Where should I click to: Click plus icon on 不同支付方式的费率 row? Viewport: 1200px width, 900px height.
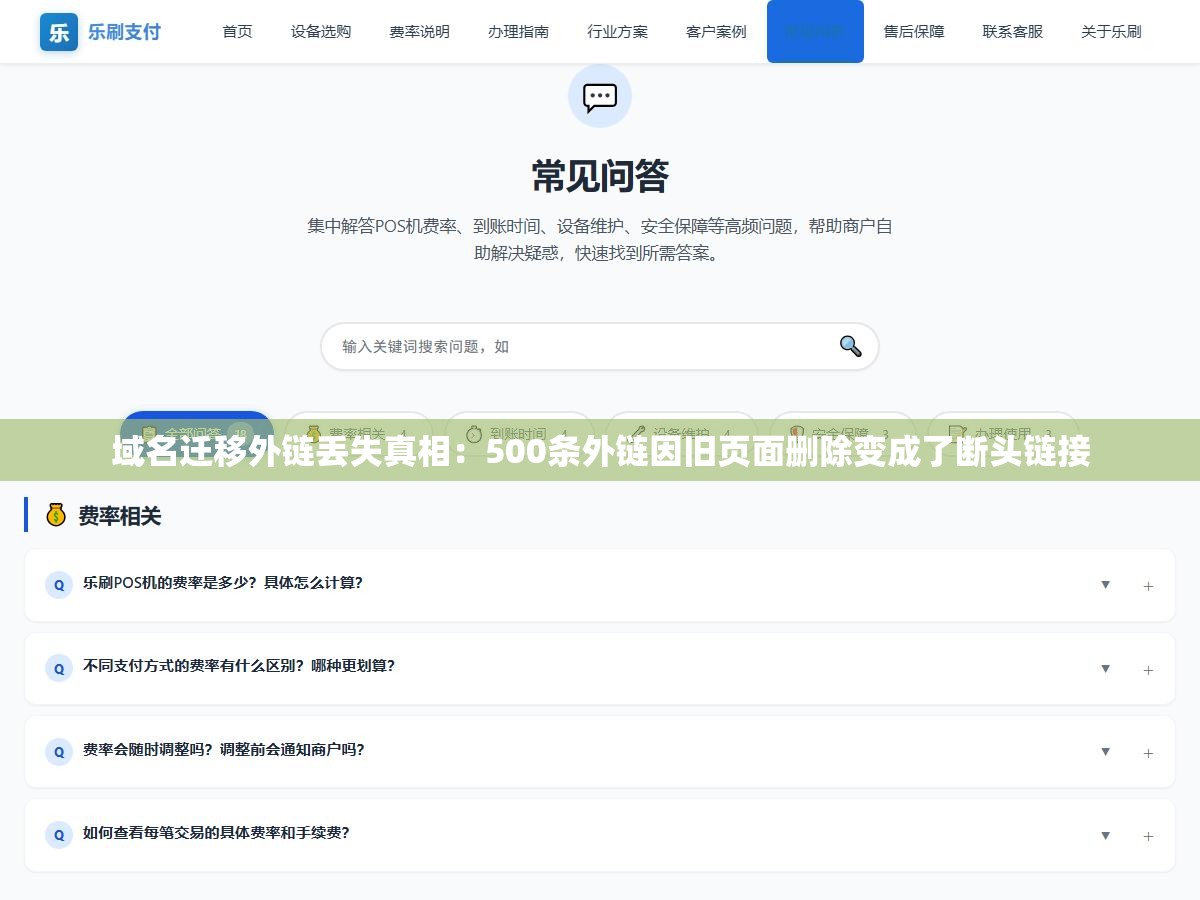tap(1148, 670)
